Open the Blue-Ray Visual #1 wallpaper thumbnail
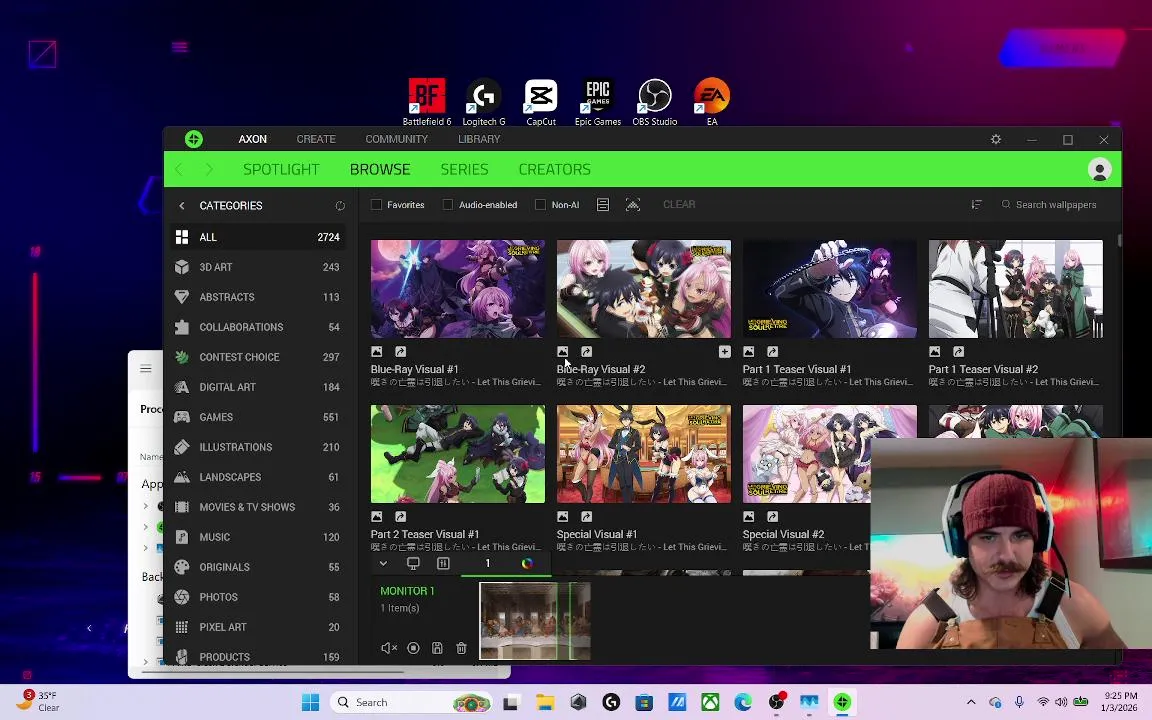 pyautogui.click(x=458, y=289)
